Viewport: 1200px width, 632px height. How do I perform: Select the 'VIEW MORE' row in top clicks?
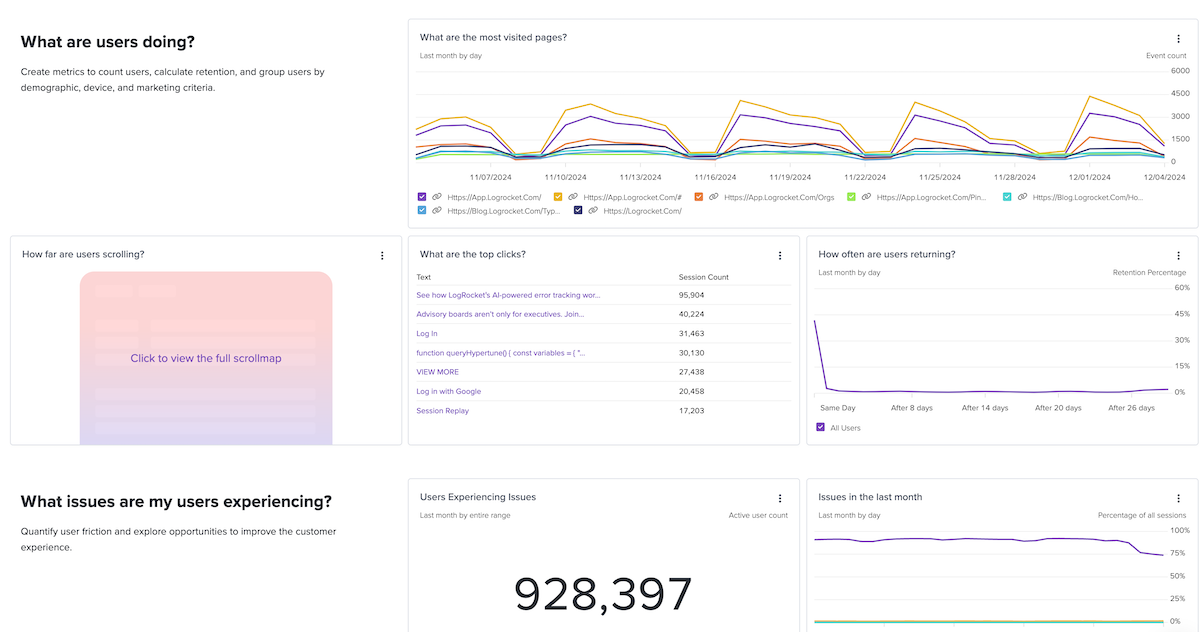437,372
